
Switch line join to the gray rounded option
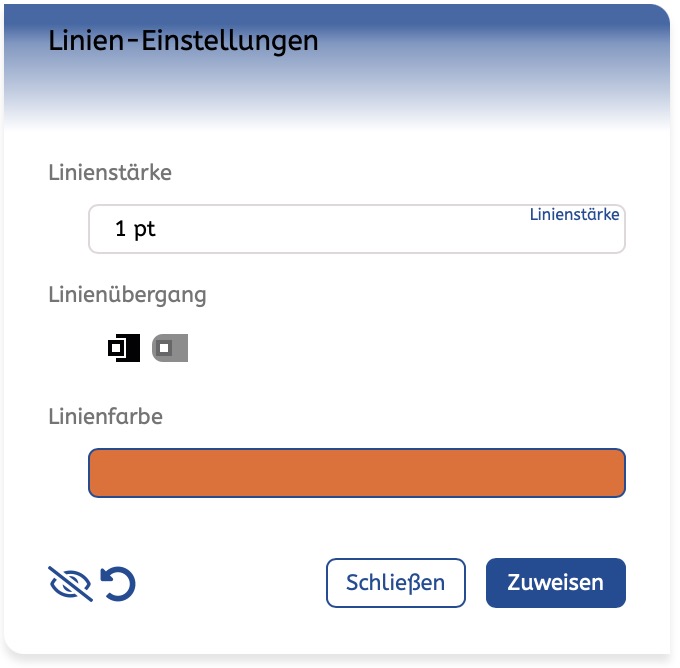point(170,348)
